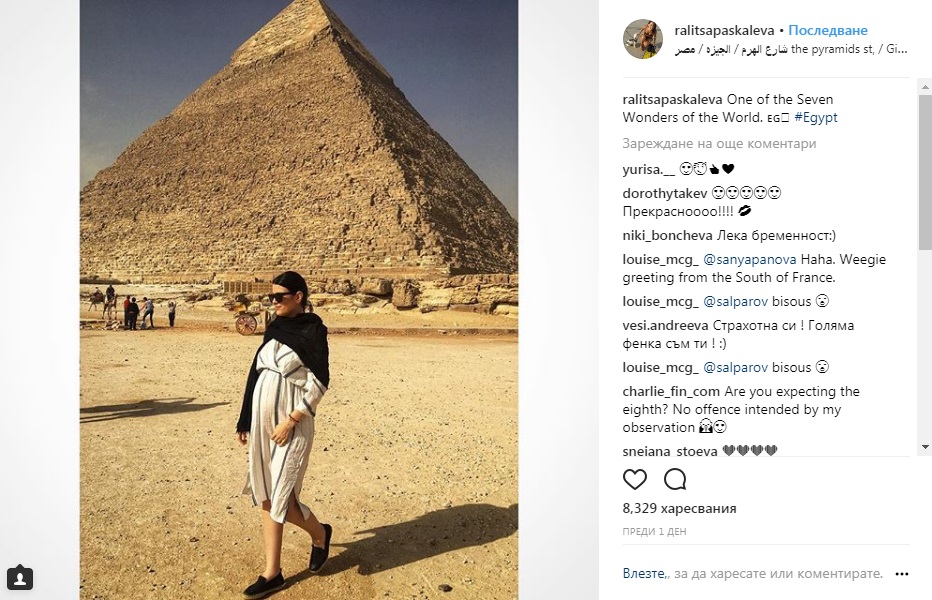
Task: Open the #Egypt hashtag
Action: [x=816, y=117]
